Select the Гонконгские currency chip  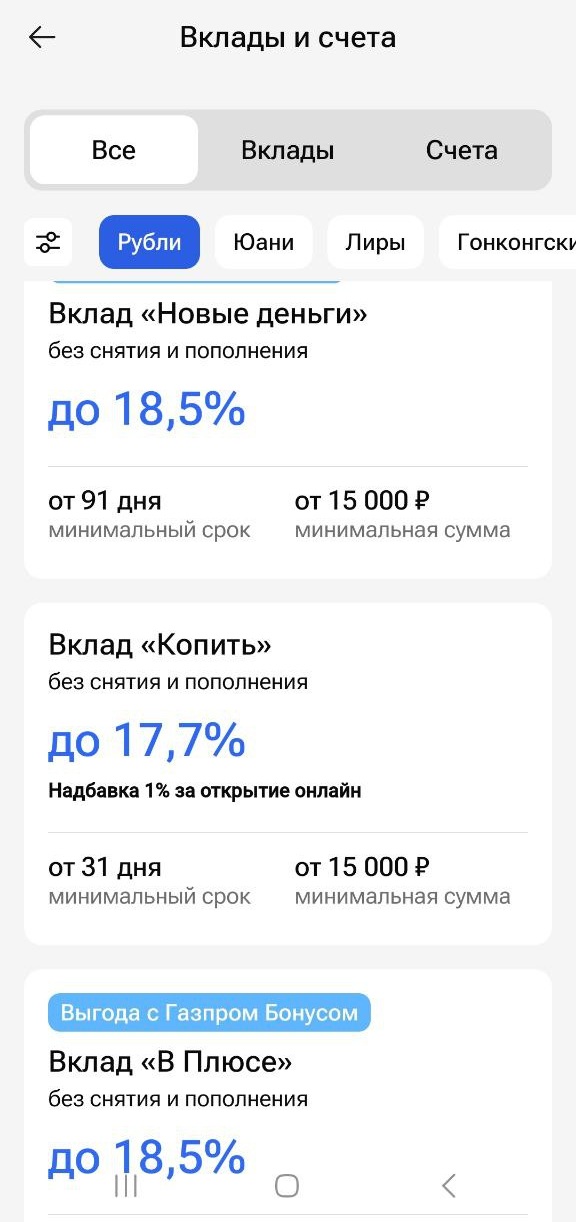click(x=507, y=242)
